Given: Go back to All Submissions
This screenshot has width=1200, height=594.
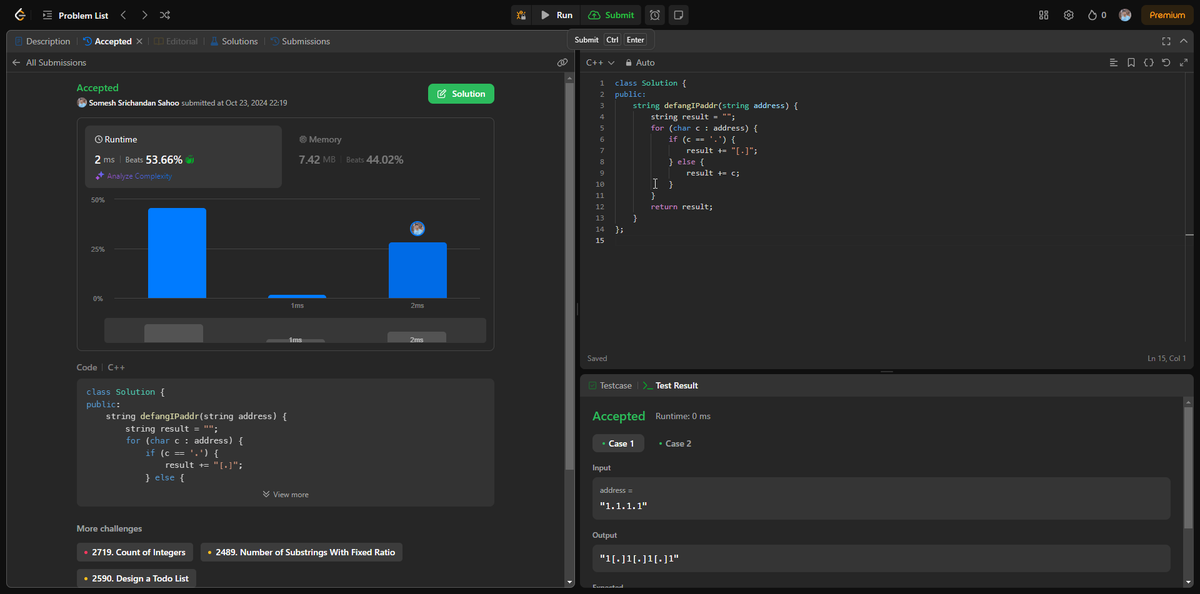Looking at the screenshot, I should point(49,62).
